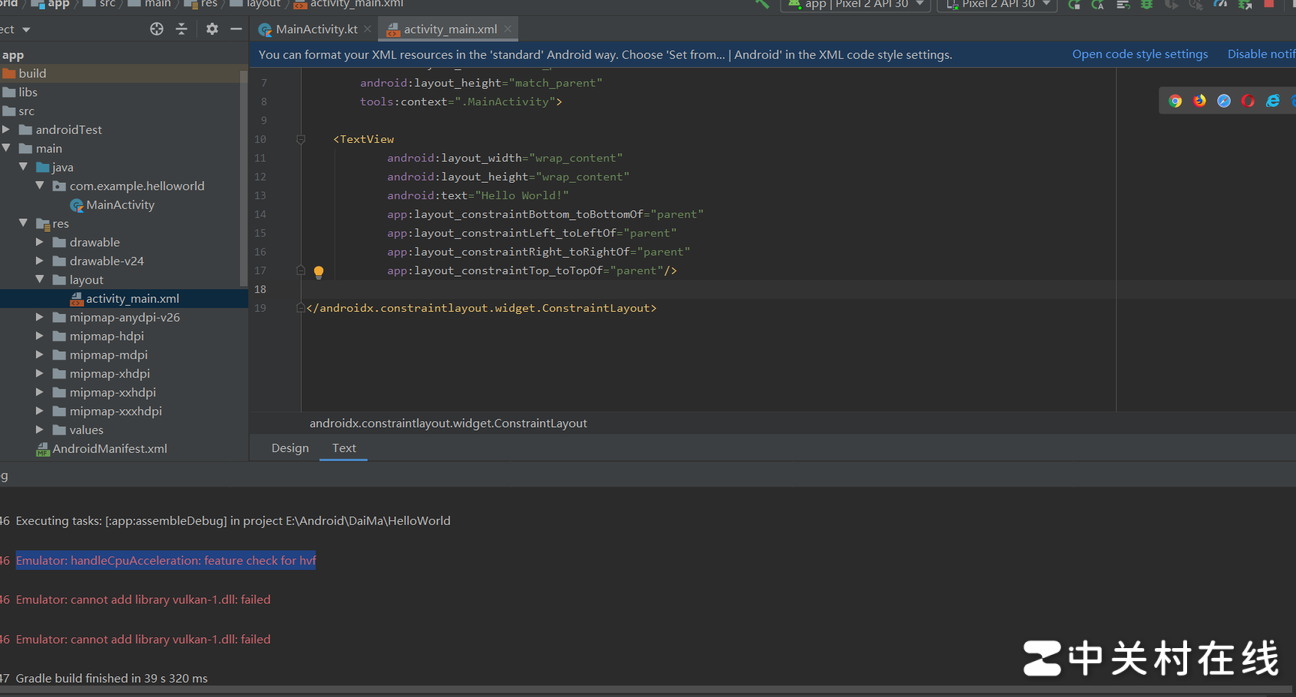The image size is (1296, 697).
Task: Click the intention lightbulb in the editor gutter
Action: click(x=318, y=271)
